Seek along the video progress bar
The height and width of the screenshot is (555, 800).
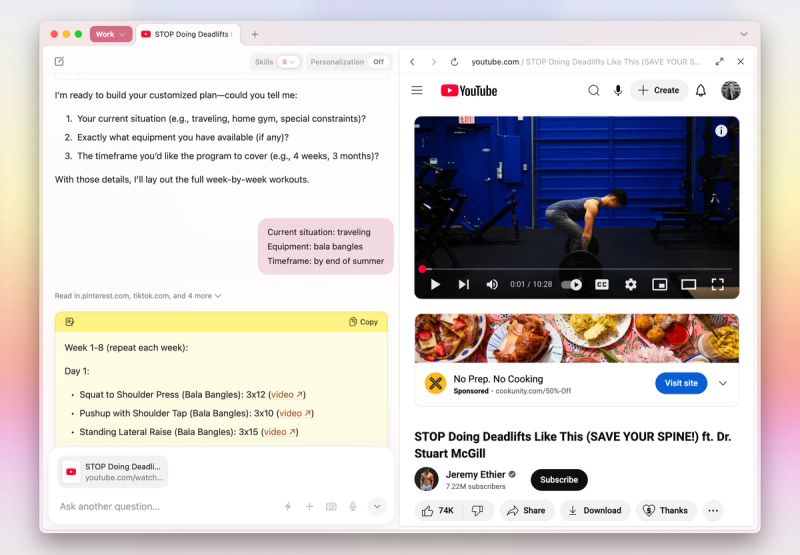[x=577, y=269]
